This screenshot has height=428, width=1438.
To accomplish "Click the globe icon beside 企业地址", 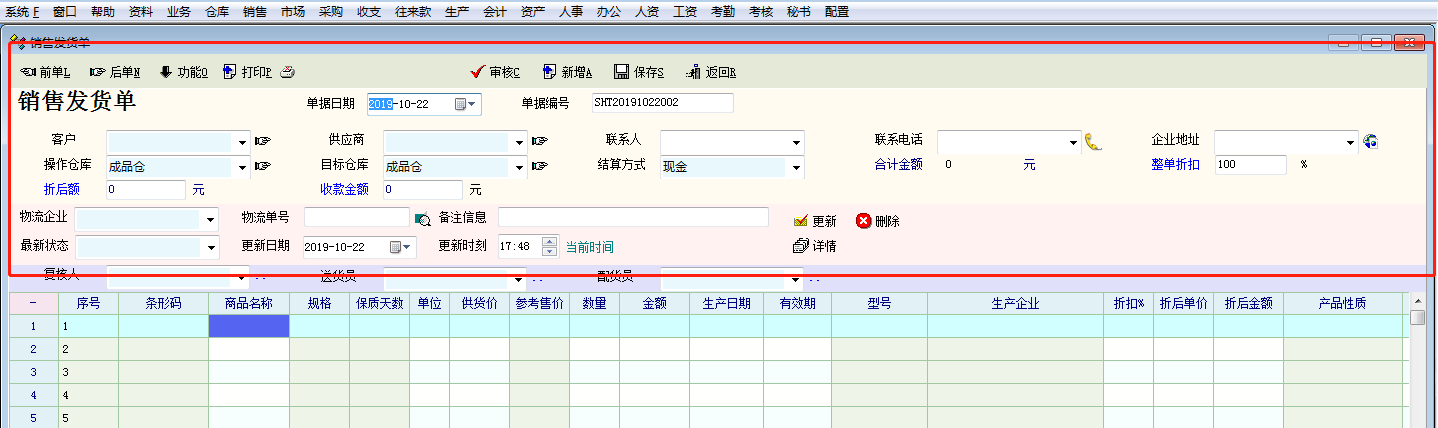I will click(1370, 141).
